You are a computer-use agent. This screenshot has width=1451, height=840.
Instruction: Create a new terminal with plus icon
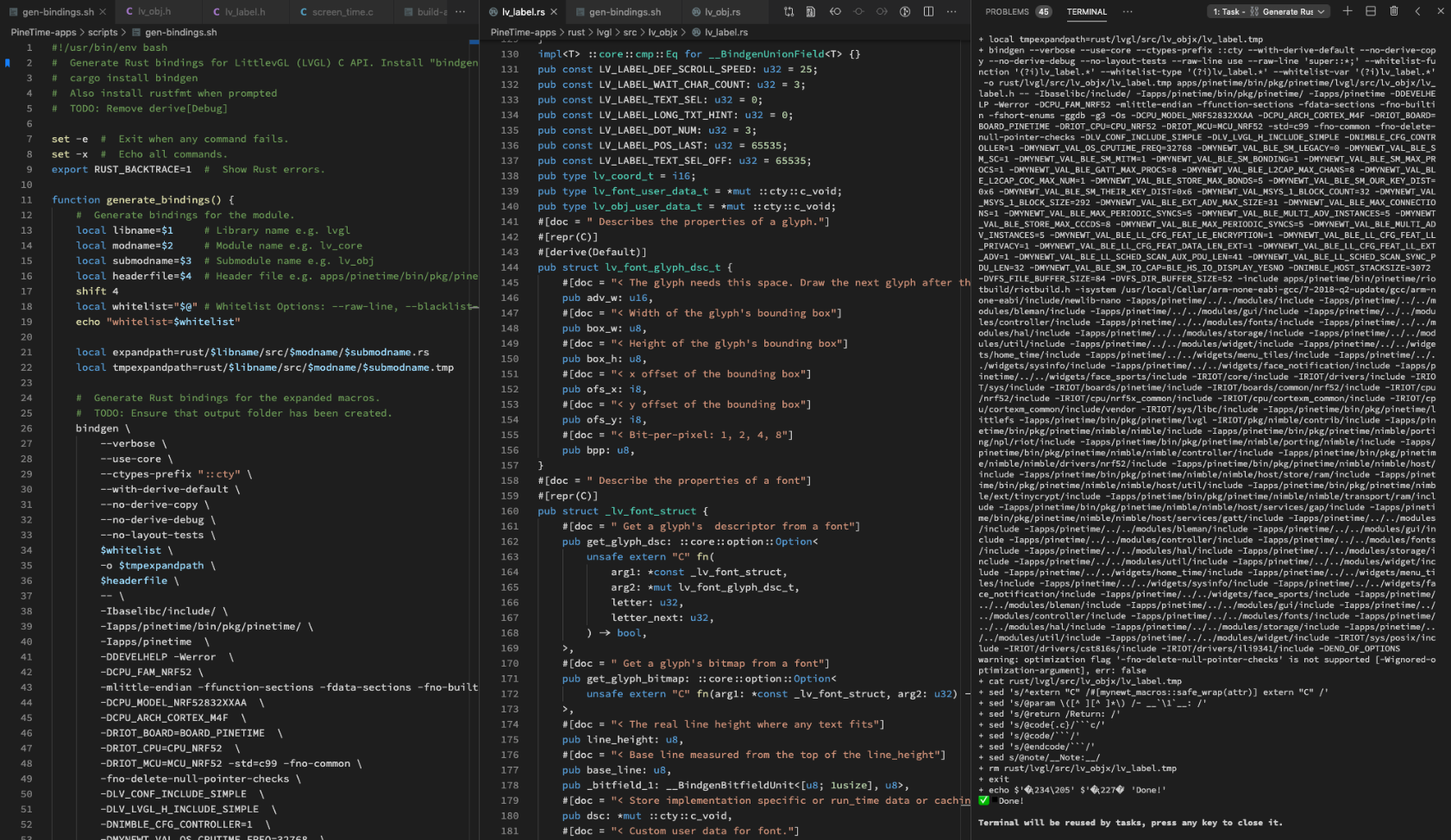pyautogui.click(x=1347, y=11)
